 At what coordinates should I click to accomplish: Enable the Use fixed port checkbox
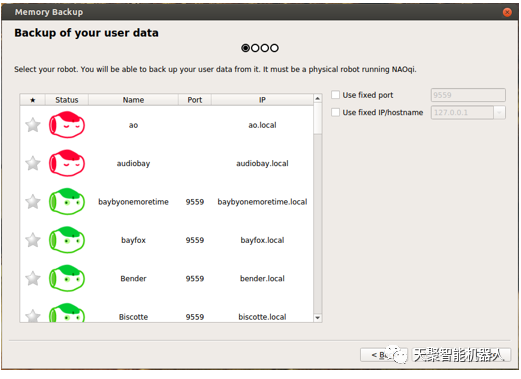pos(335,95)
